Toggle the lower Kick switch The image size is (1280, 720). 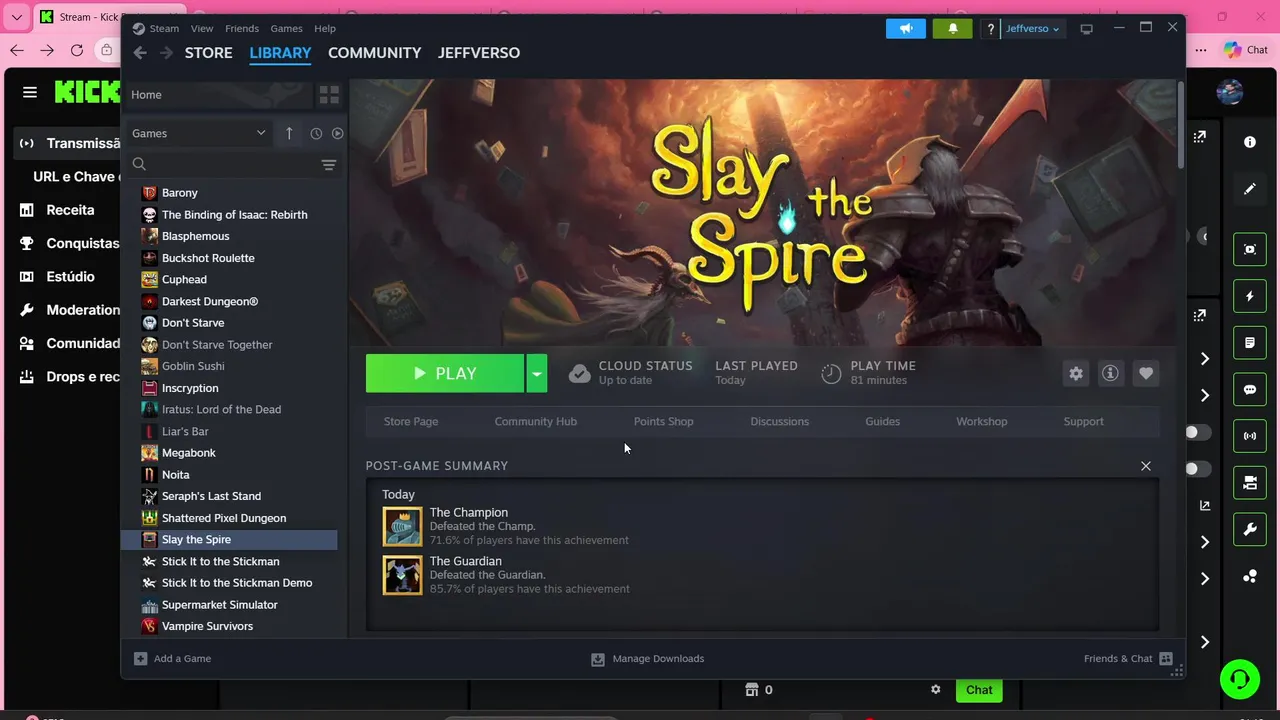tap(1197, 469)
